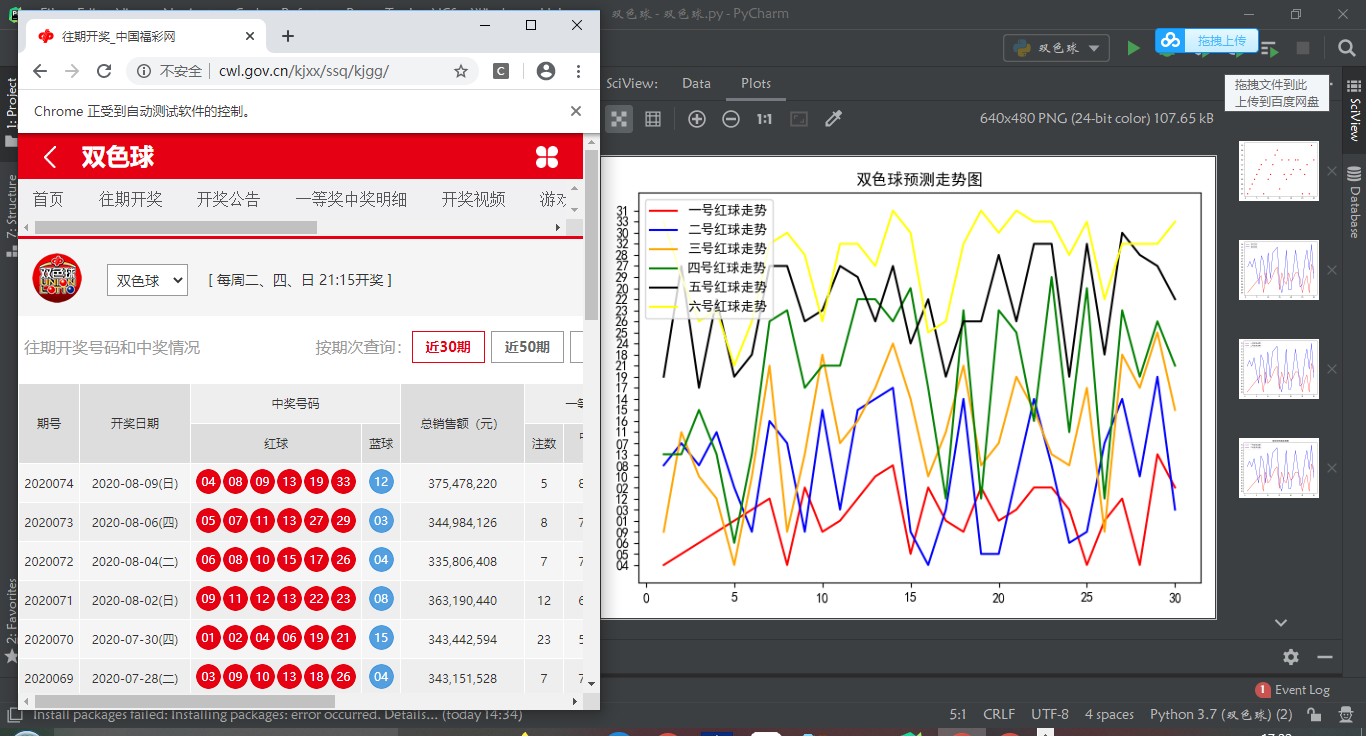Click the site info 不安全 indicator
The height and width of the screenshot is (736, 1366).
click(169, 71)
